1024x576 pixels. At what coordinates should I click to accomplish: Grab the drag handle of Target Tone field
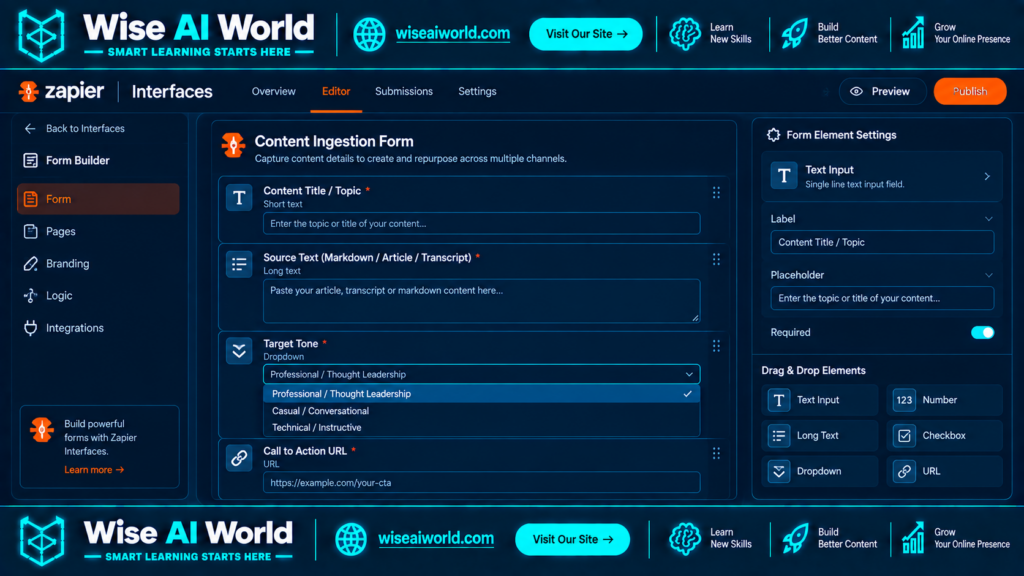pyautogui.click(x=716, y=345)
